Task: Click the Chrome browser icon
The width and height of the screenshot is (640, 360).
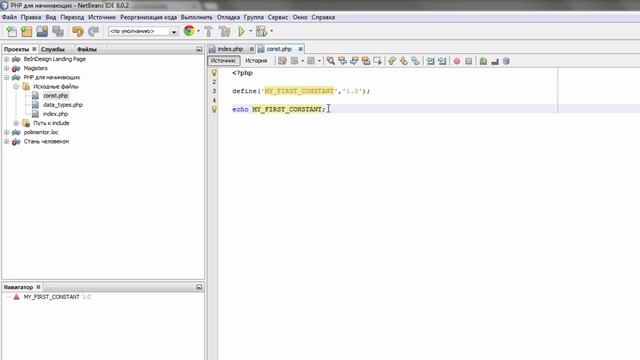Action: pyautogui.click(x=189, y=31)
